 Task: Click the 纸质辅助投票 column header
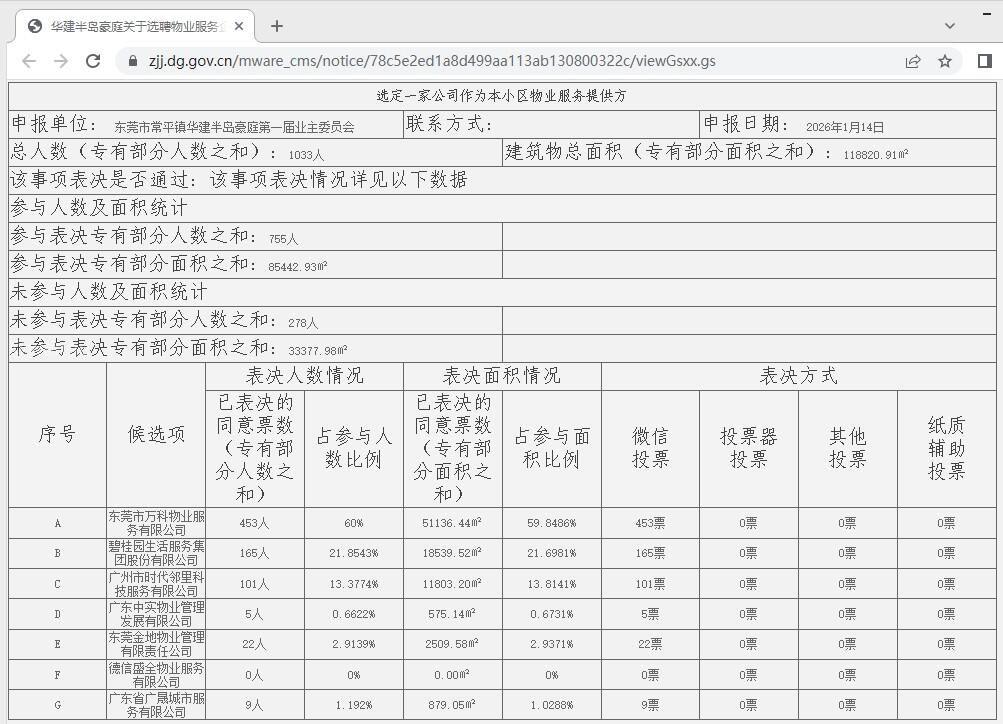tap(946, 448)
